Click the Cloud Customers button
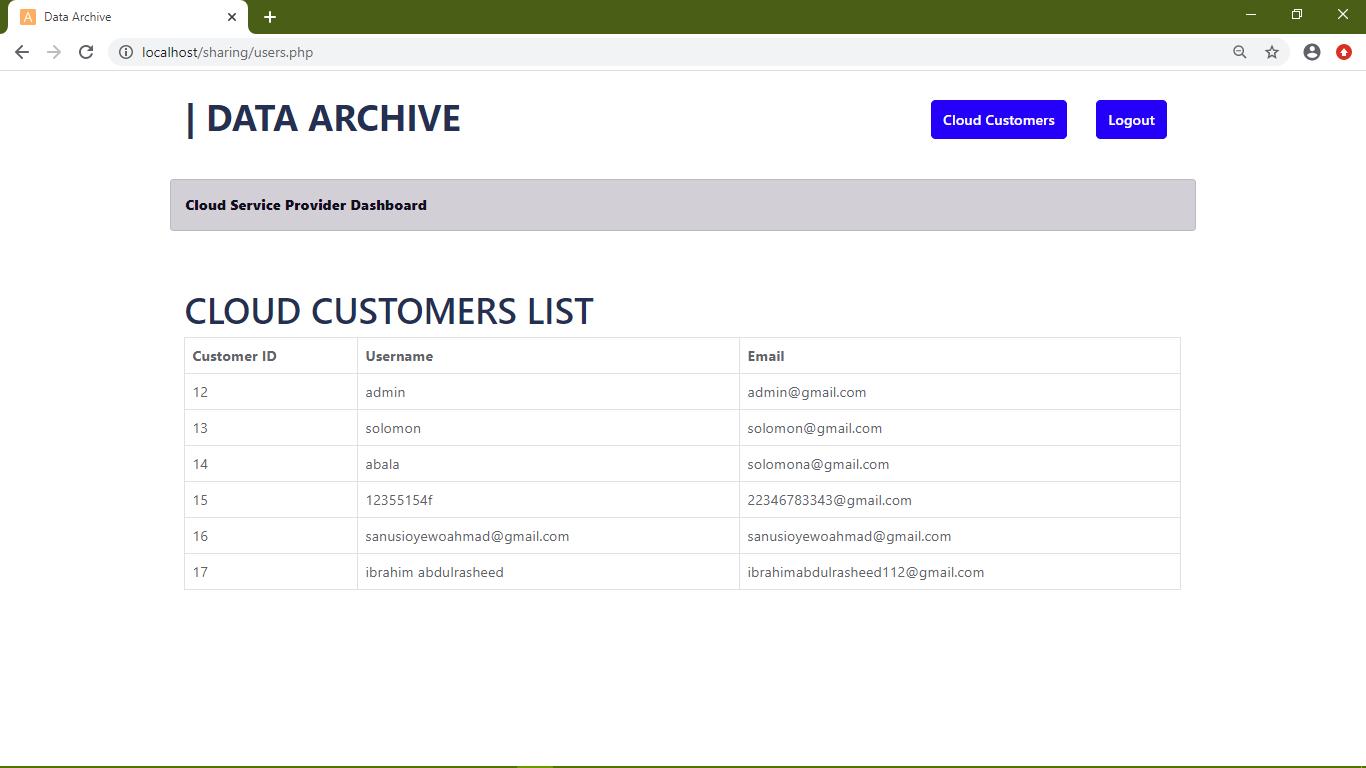 [x=998, y=120]
